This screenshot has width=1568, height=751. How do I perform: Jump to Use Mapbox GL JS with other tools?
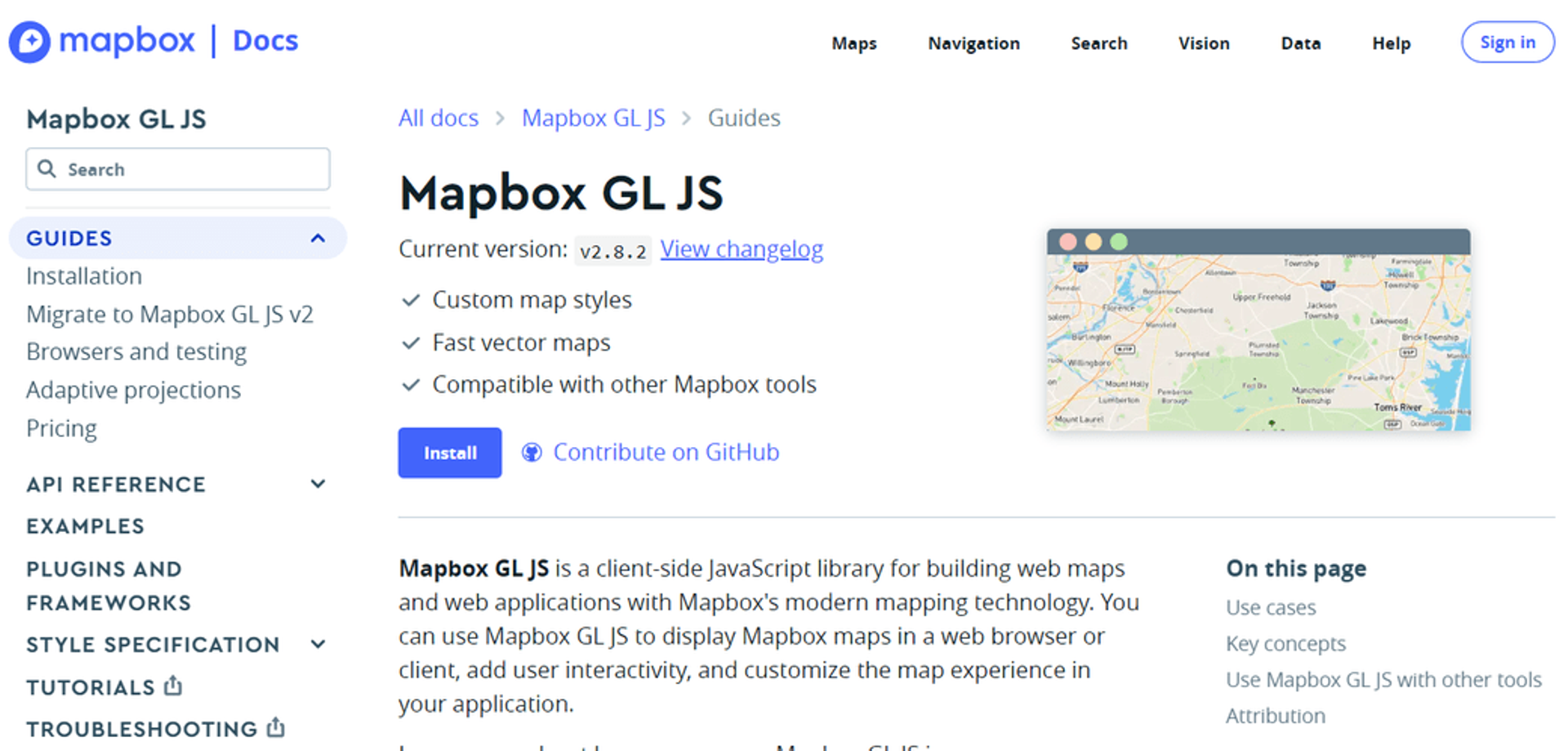(1383, 679)
